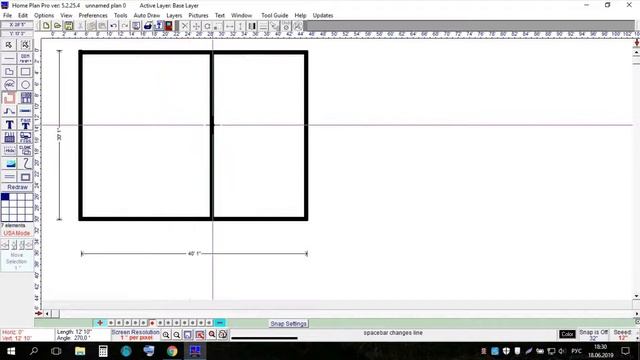640x360 pixels.
Task: Open the Updates menu
Action: pyautogui.click(x=322, y=15)
